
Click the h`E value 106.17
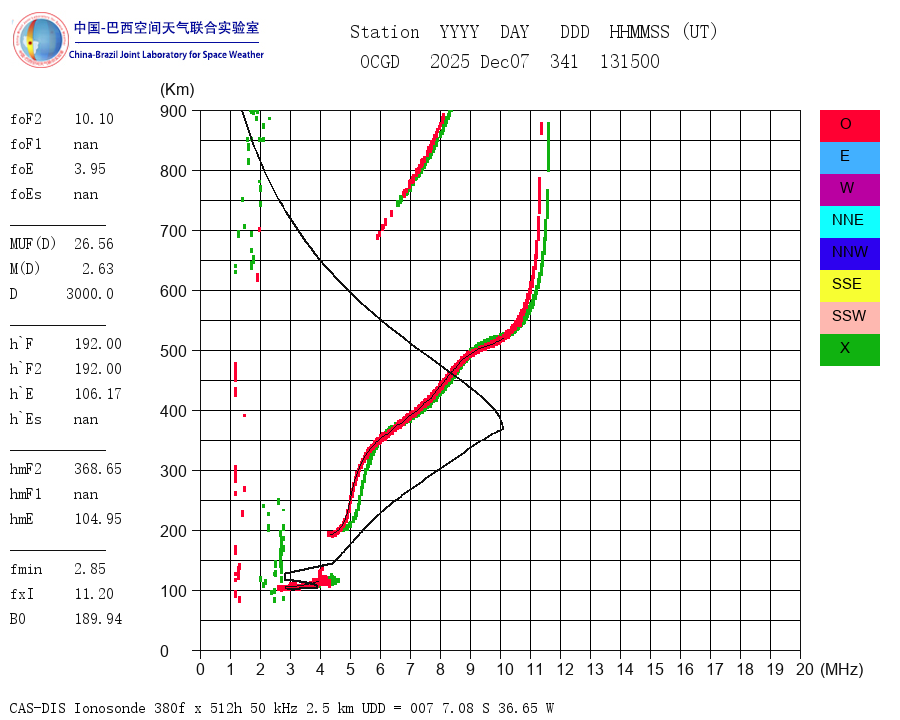(98, 394)
